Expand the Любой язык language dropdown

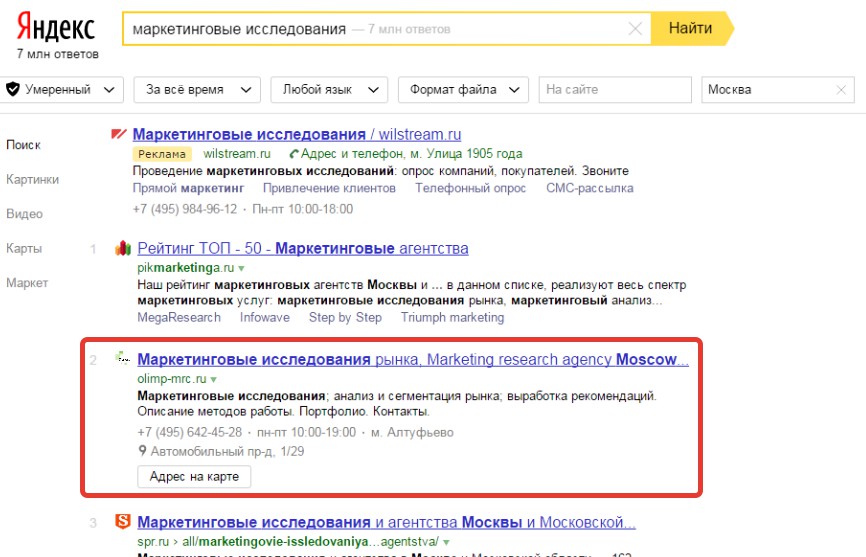click(329, 89)
